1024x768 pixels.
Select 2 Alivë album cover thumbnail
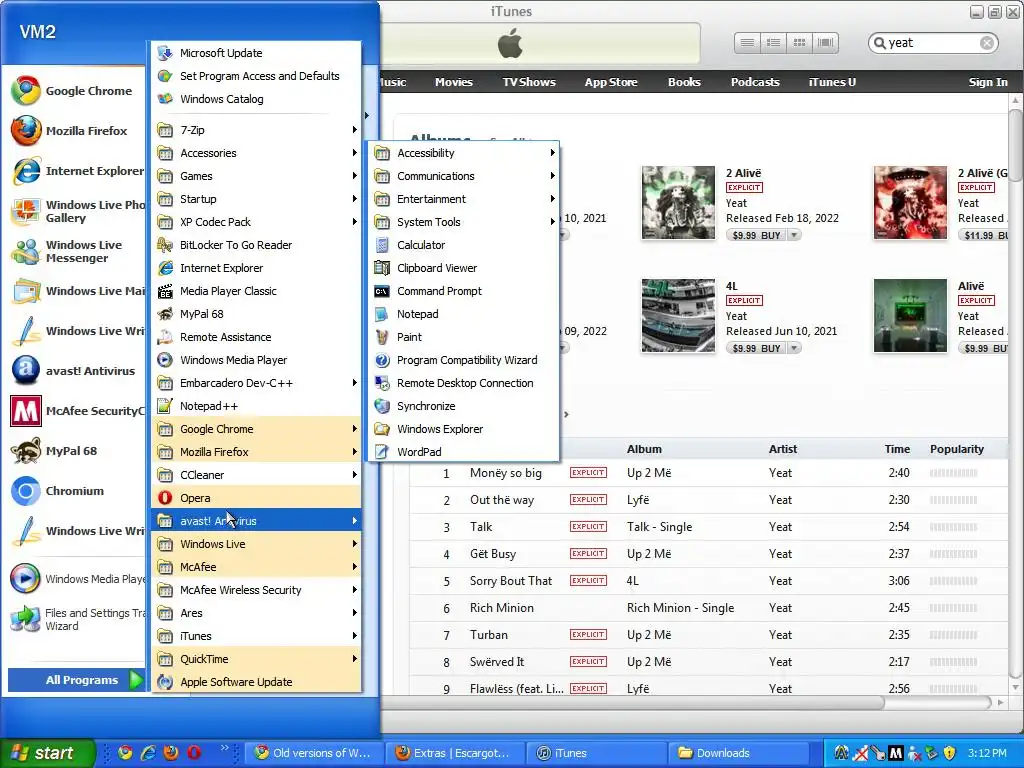[678, 202]
